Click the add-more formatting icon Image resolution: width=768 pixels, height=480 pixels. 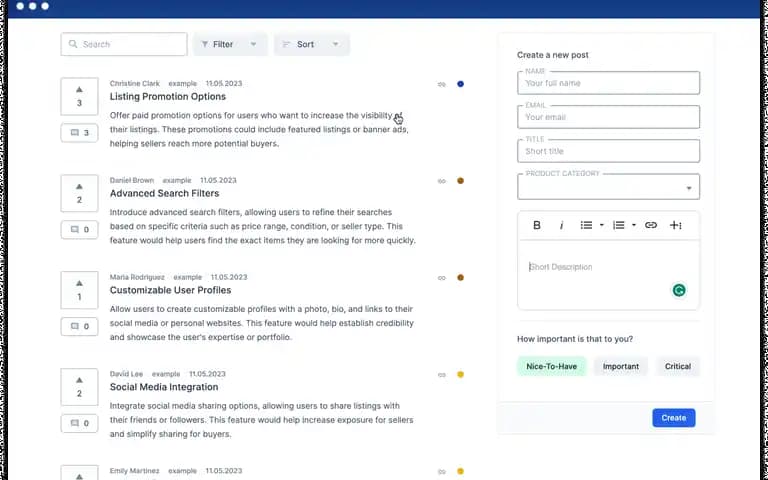[x=676, y=225]
